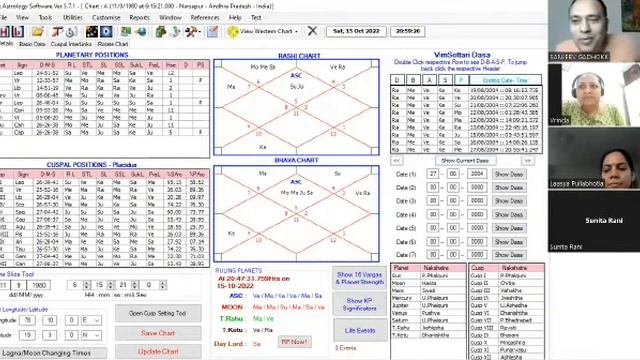Open the Tools menu

[x=45, y=18]
